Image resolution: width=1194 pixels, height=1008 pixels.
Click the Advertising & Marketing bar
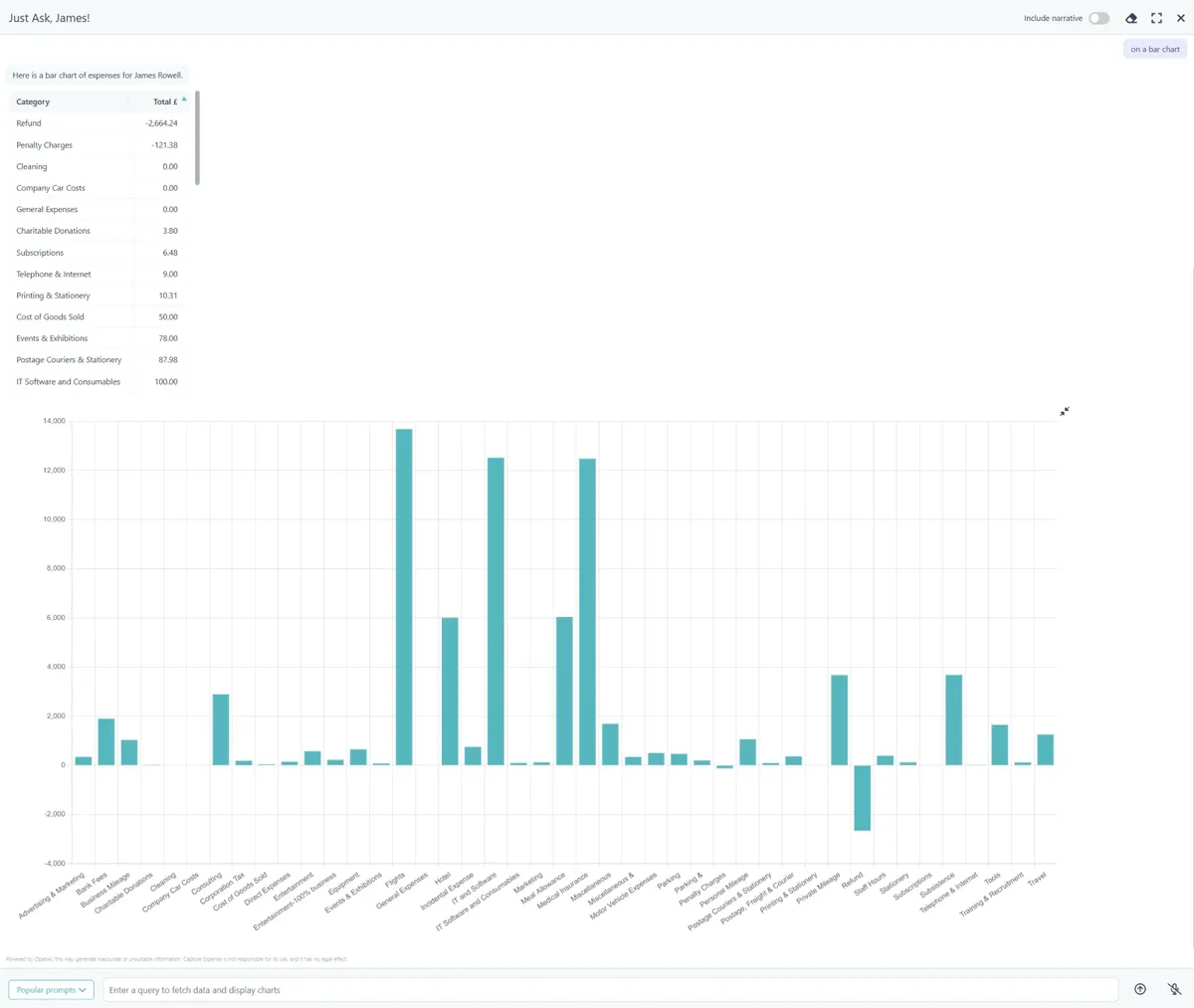84,761
